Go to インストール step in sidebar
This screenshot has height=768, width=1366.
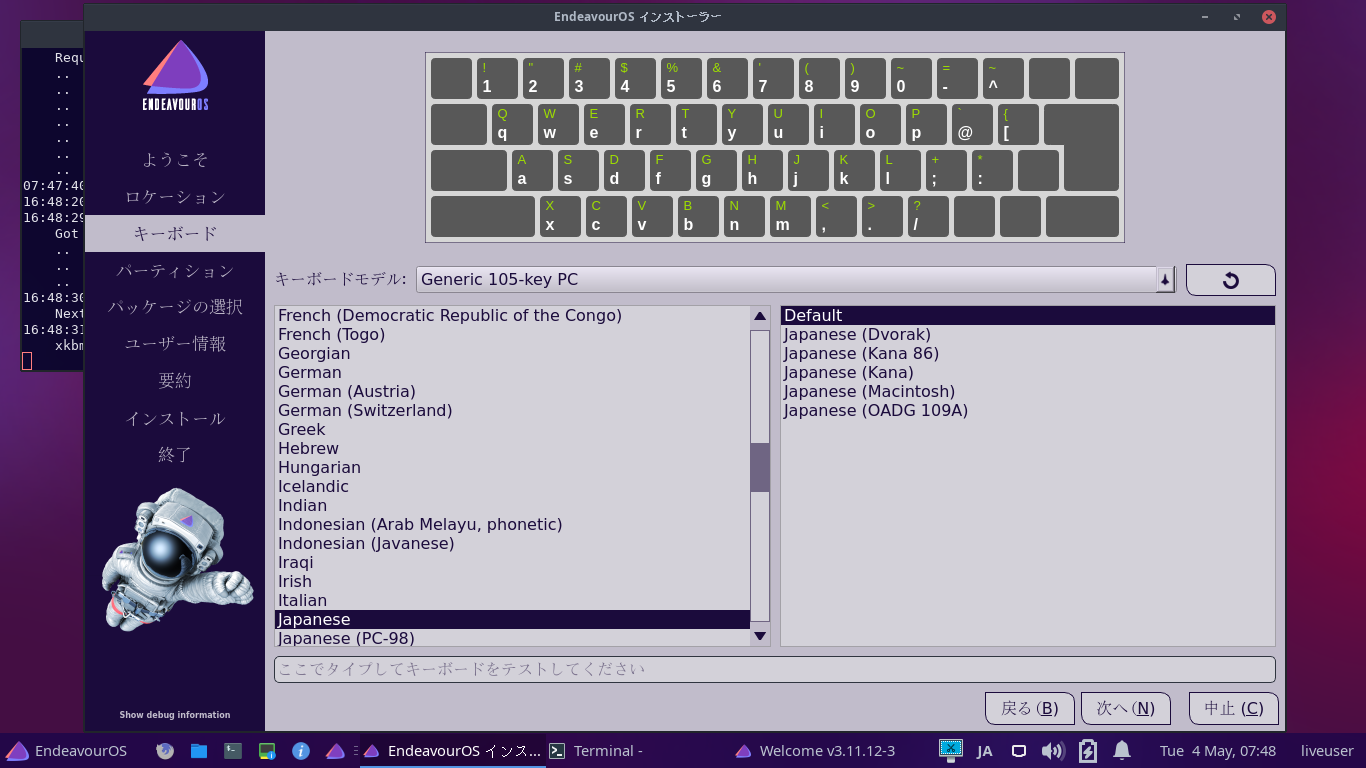click(x=175, y=418)
